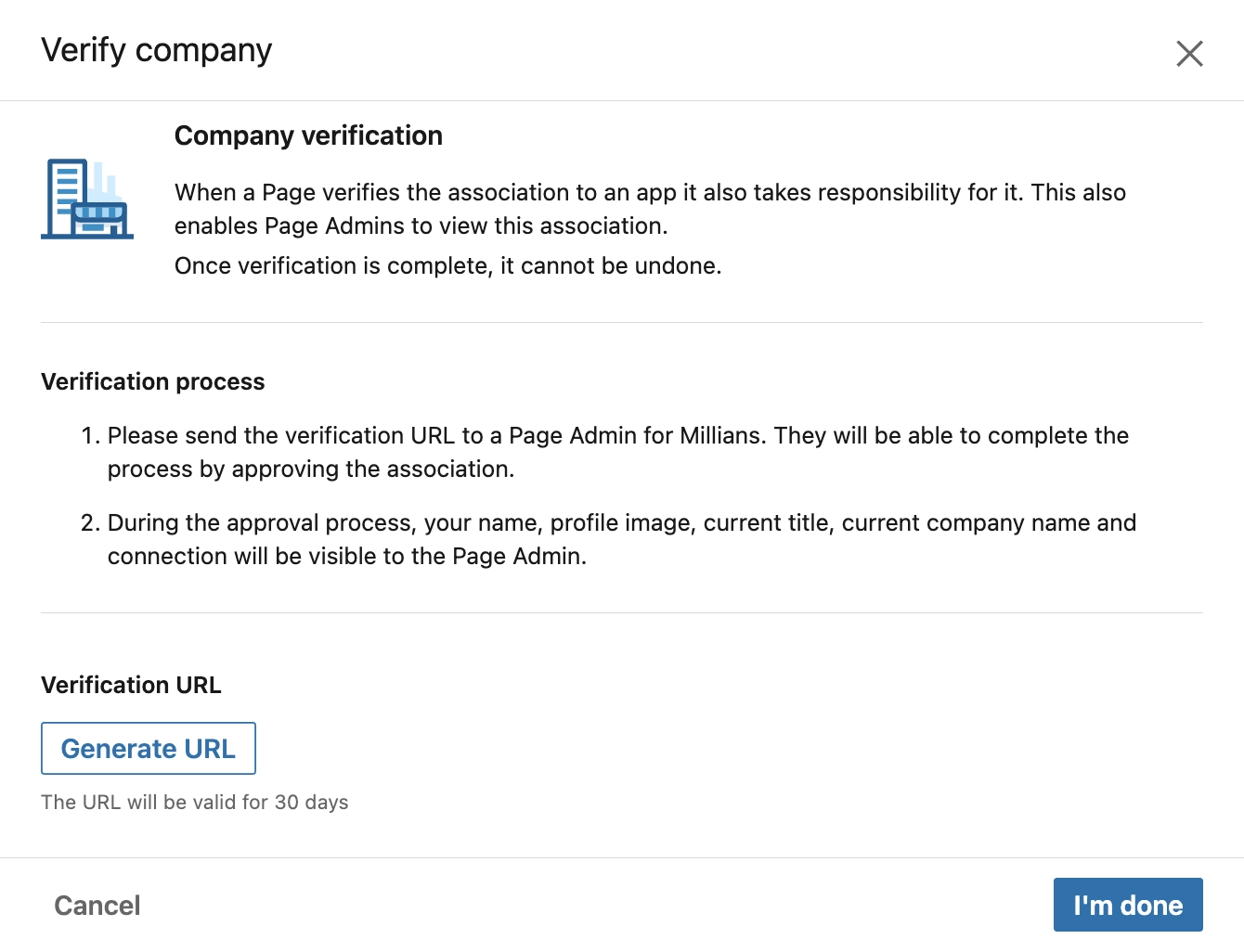
Task: Click the I'm done button
Action: click(x=1128, y=905)
